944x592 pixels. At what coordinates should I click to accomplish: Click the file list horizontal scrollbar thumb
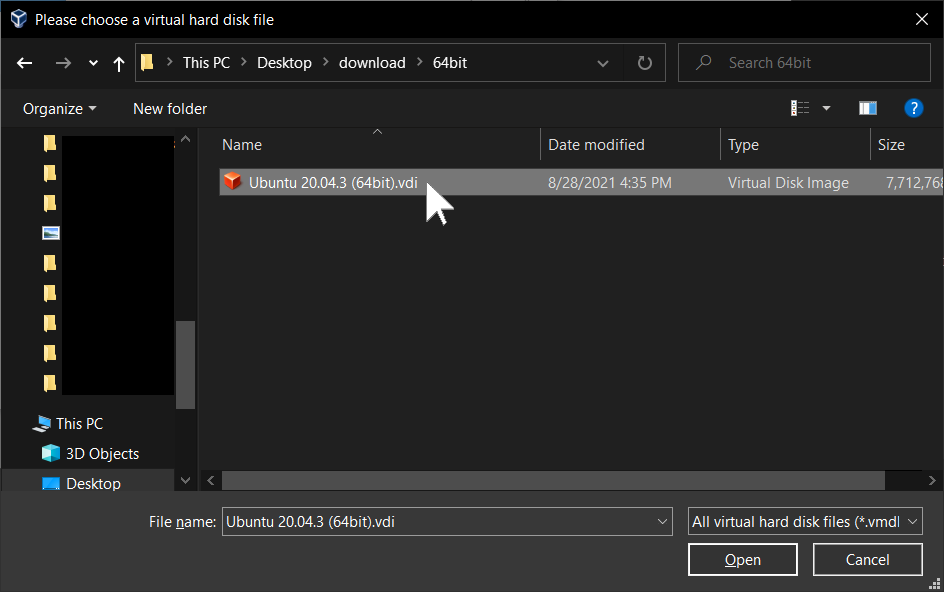tap(553, 481)
